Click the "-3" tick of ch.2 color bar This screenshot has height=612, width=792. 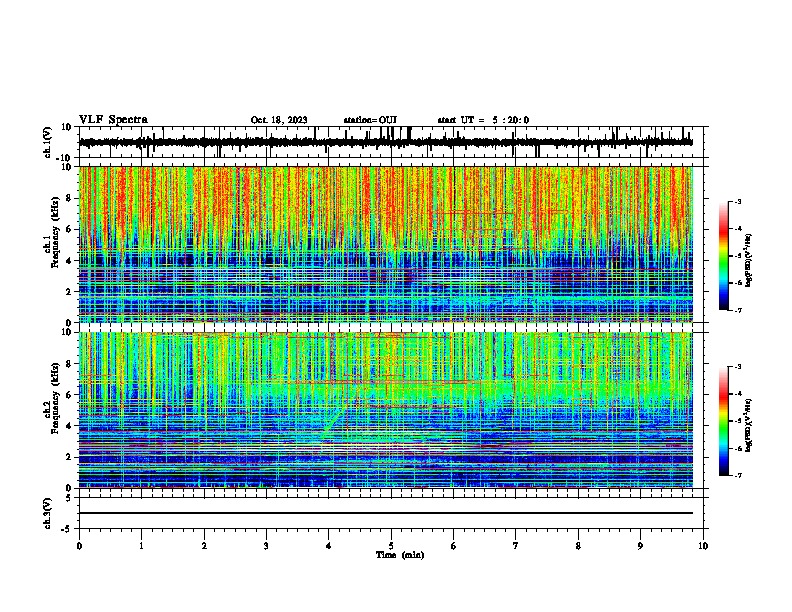pyautogui.click(x=737, y=367)
